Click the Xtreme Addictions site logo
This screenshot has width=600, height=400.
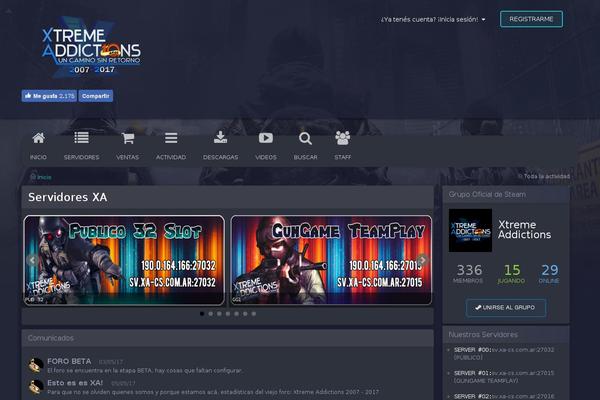[91, 47]
